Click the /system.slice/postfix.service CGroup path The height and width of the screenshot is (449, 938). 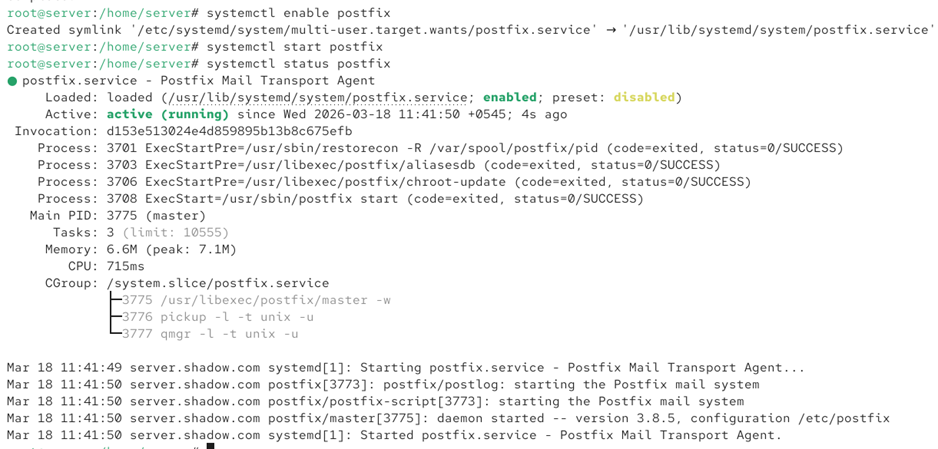[x=218, y=283]
